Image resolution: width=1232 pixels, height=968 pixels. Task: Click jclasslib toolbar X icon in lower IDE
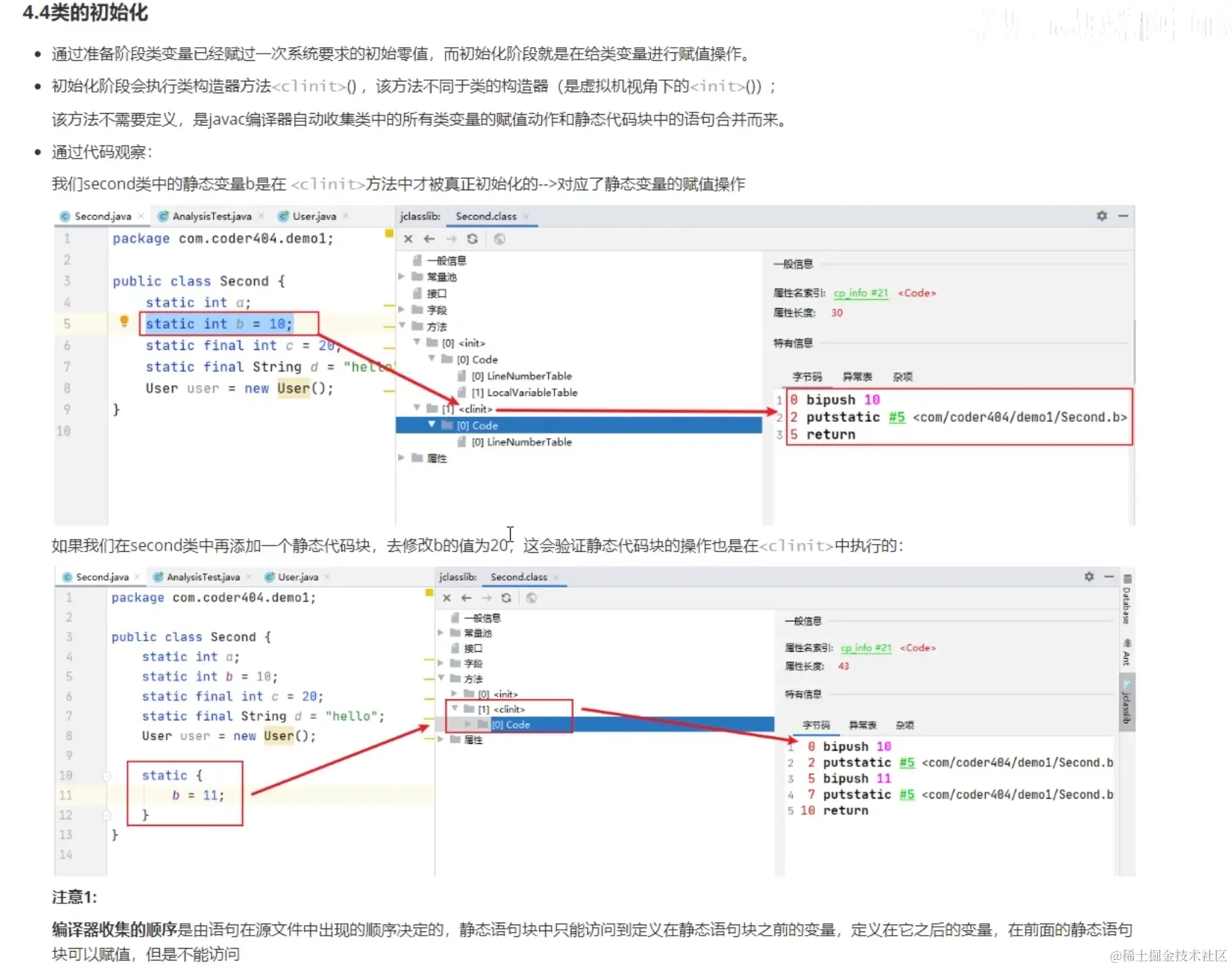pyautogui.click(x=447, y=598)
